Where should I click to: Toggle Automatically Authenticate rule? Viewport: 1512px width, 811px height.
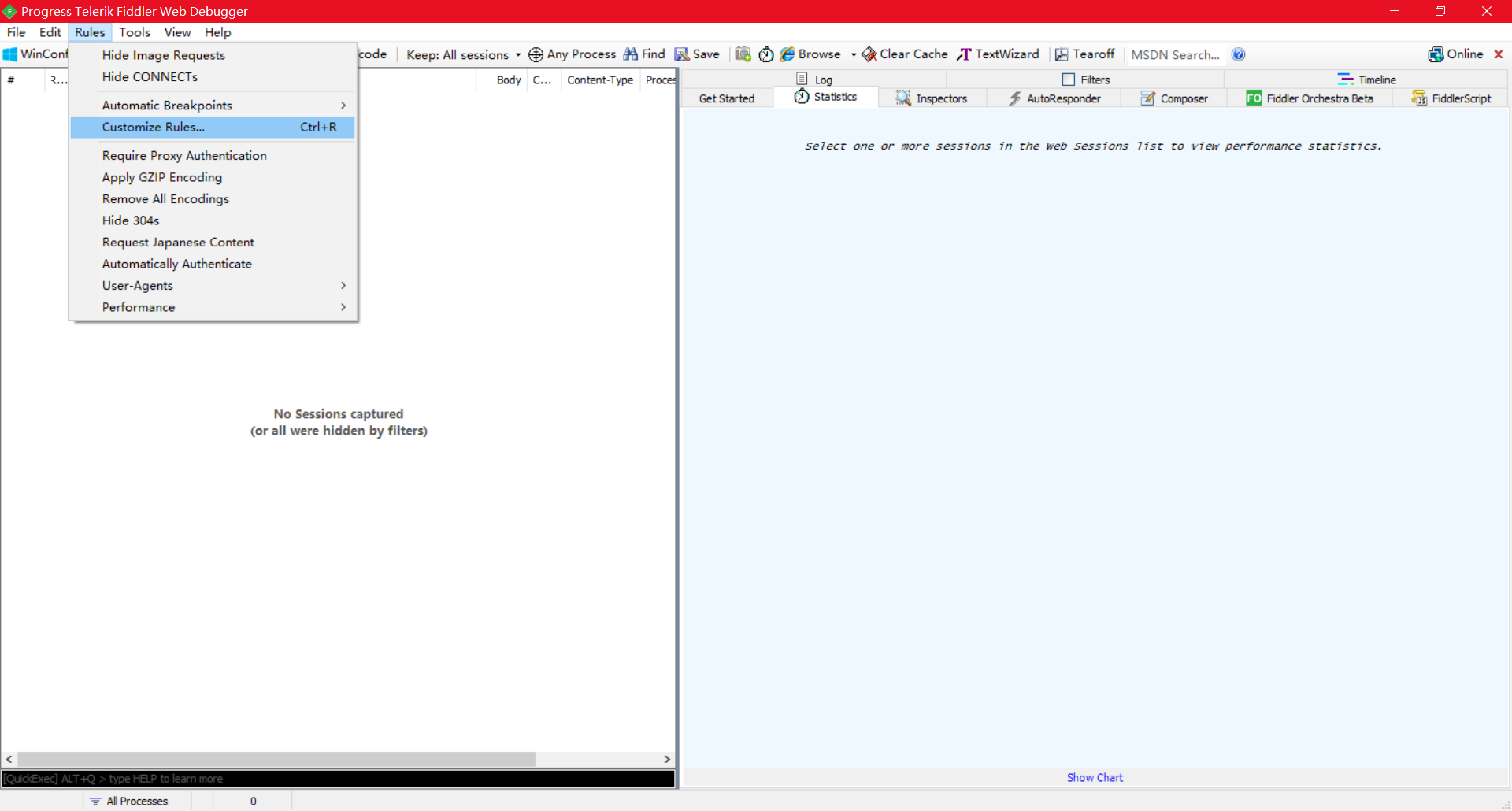click(x=213, y=264)
